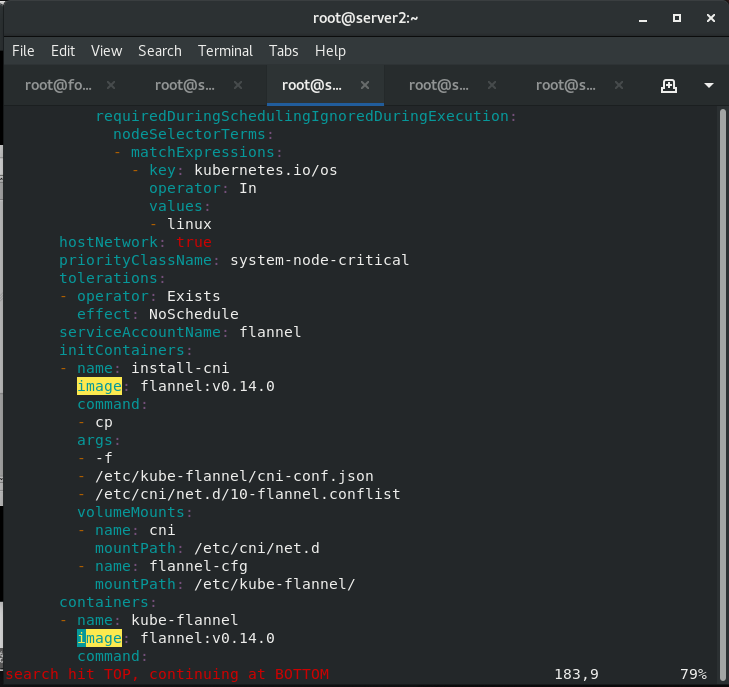Click mountPath /etc/cni/net.d

[257, 548]
